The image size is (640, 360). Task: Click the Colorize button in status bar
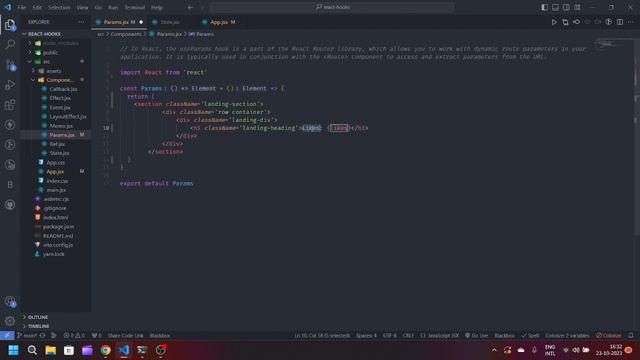click(x=609, y=336)
